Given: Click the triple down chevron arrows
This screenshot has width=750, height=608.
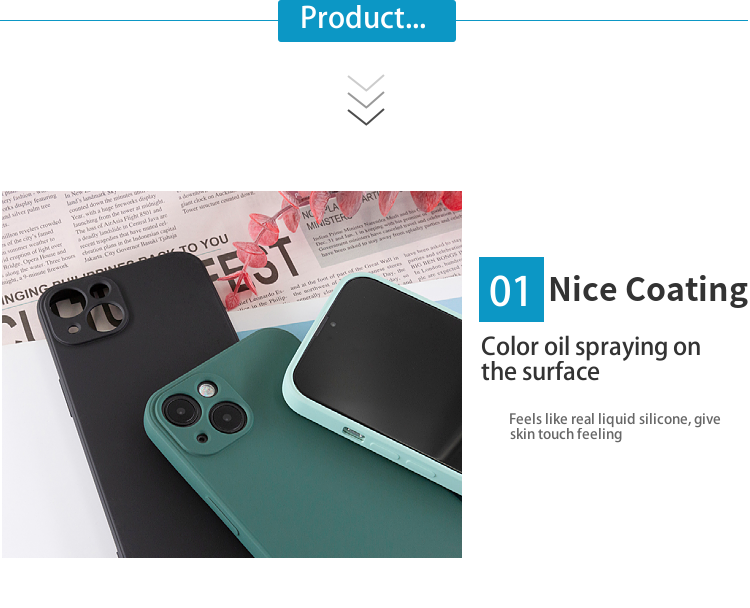Looking at the screenshot, I should point(366,99).
